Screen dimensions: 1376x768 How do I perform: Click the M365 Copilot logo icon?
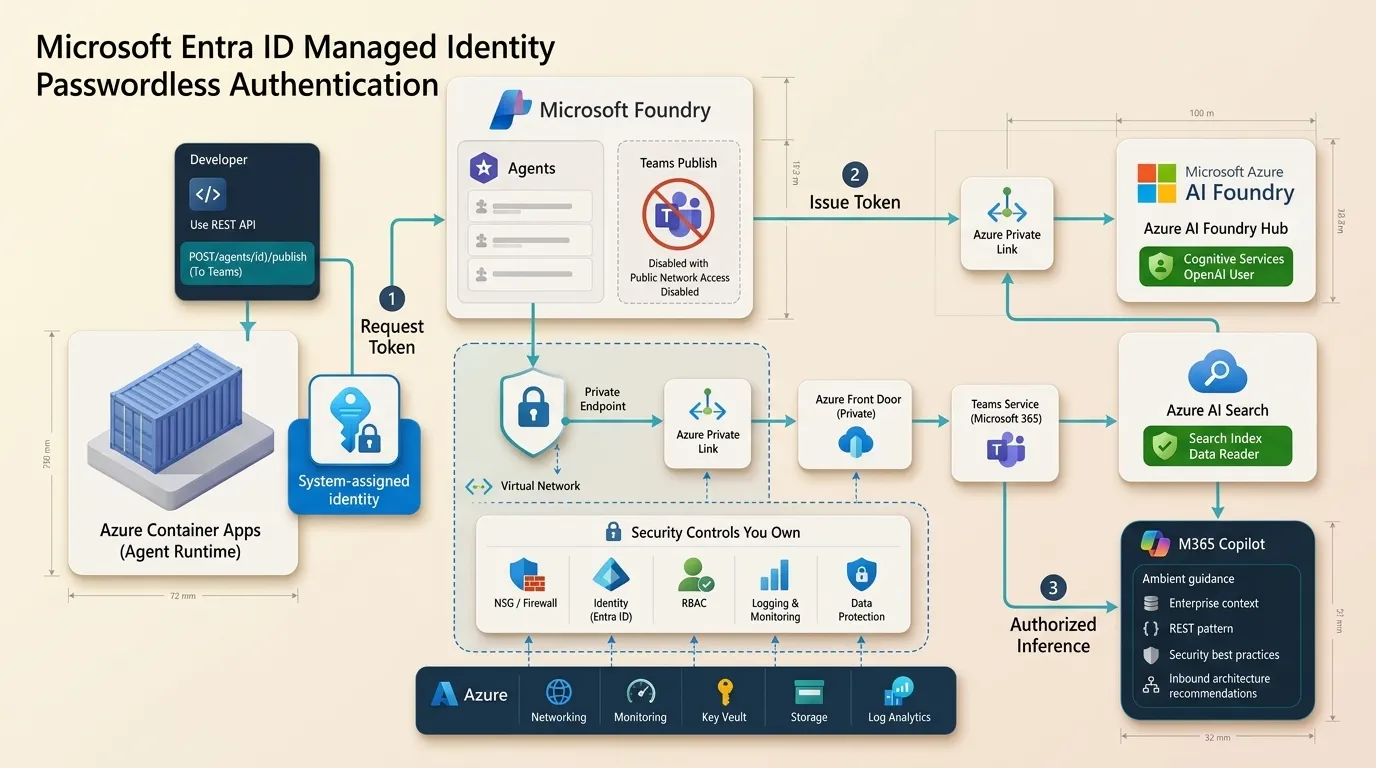(x=1155, y=543)
